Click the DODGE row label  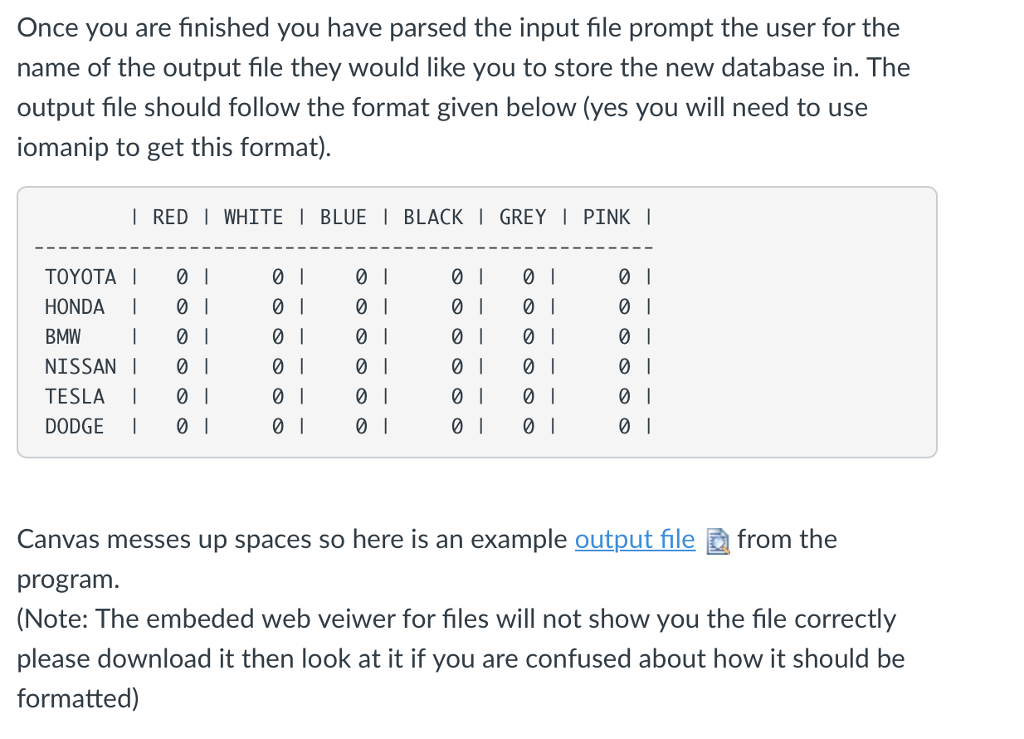pyautogui.click(x=74, y=426)
